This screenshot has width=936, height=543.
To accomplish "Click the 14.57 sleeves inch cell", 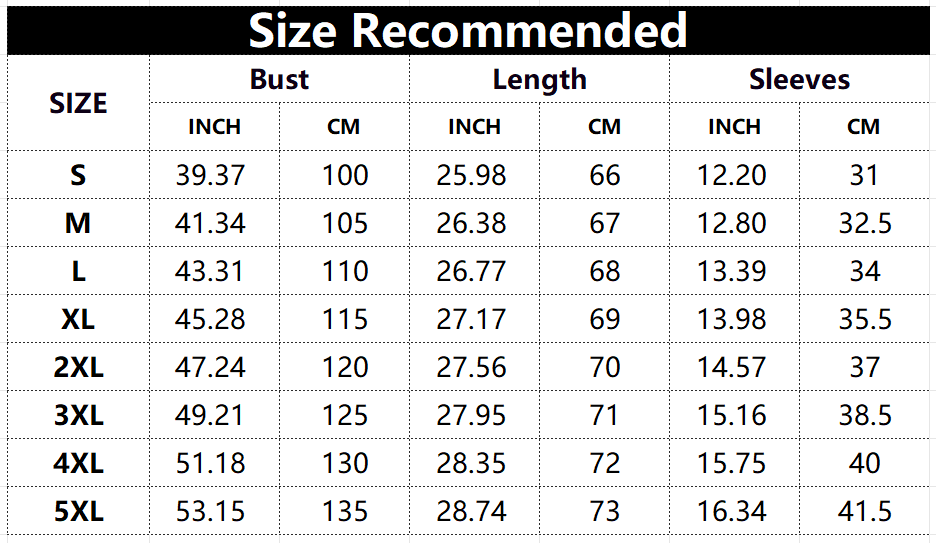I will [x=732, y=367].
